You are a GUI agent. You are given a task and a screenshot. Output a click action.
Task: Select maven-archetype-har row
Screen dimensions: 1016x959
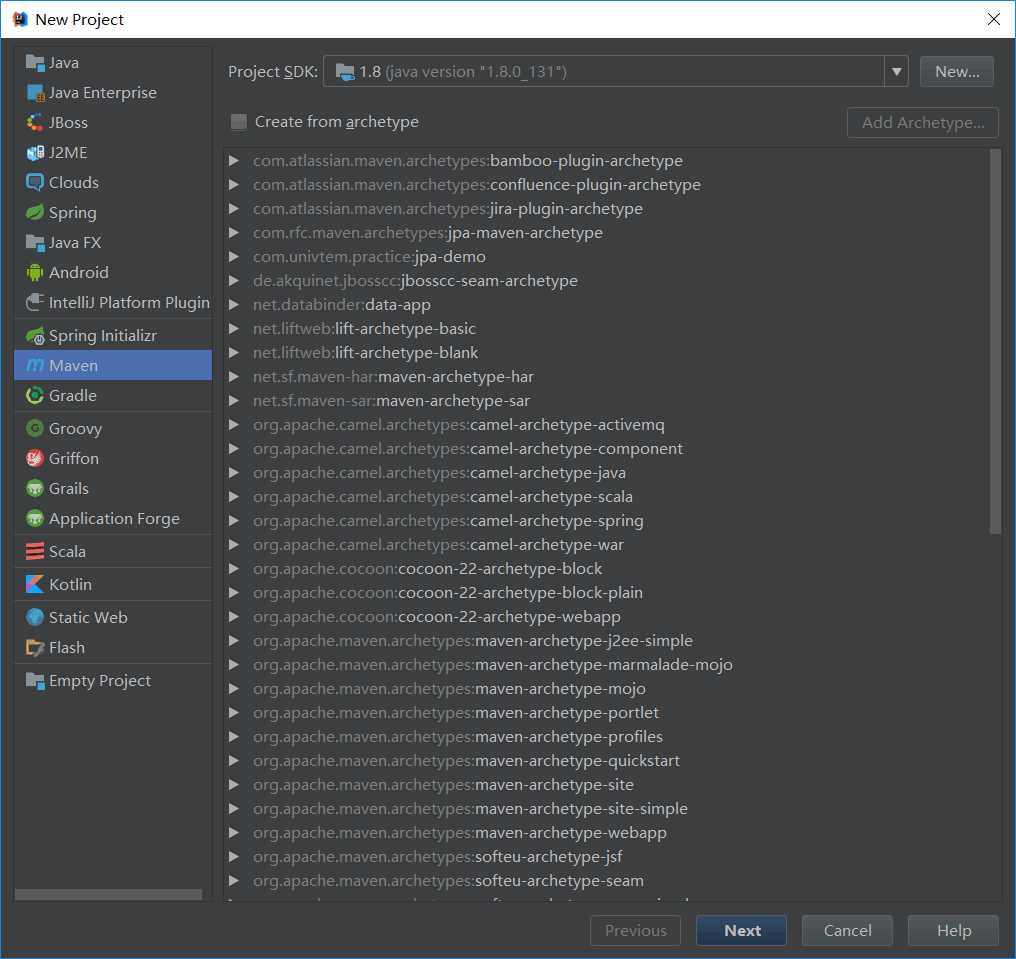pyautogui.click(x=606, y=376)
